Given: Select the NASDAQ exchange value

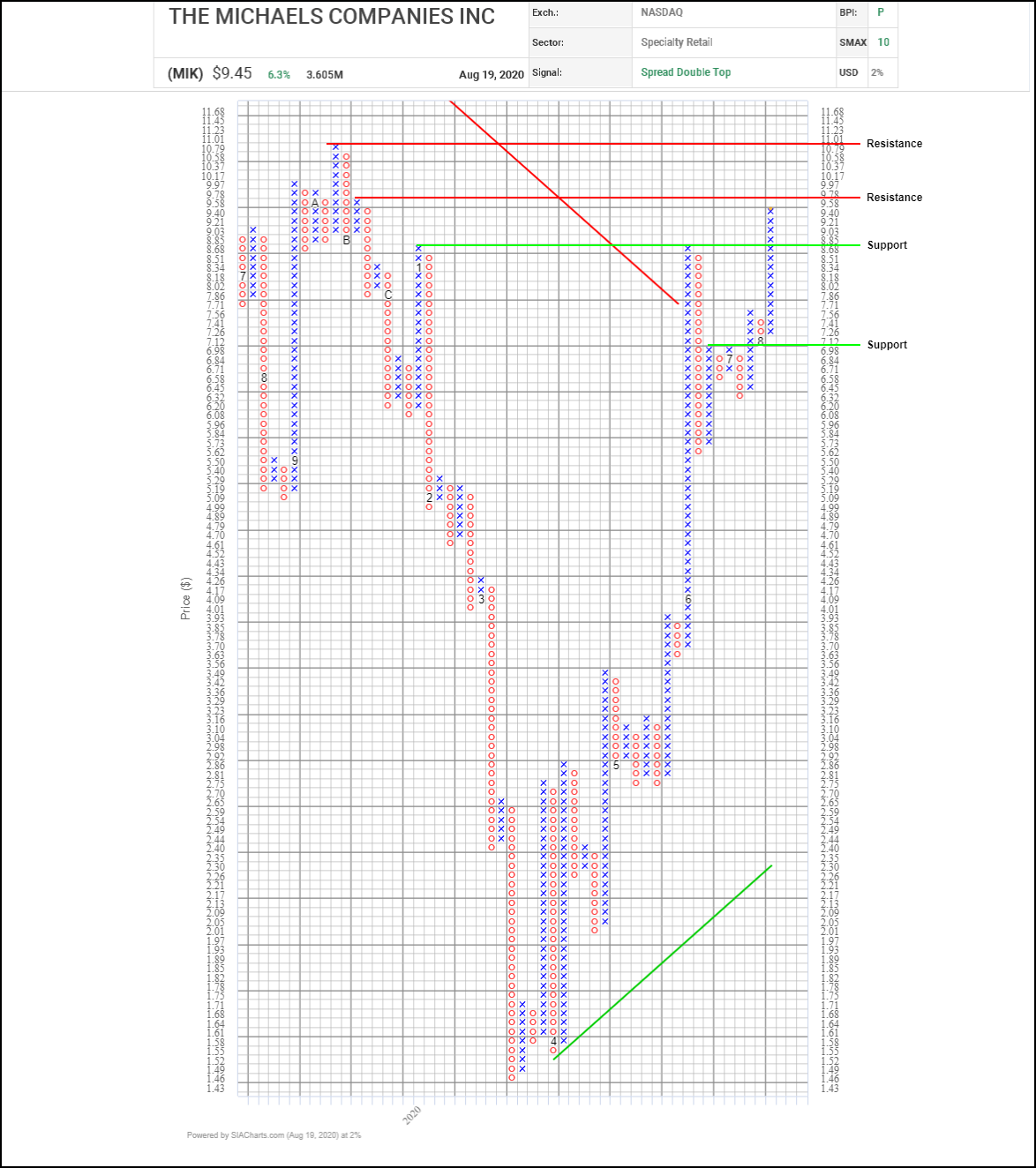Looking at the screenshot, I should [661, 12].
